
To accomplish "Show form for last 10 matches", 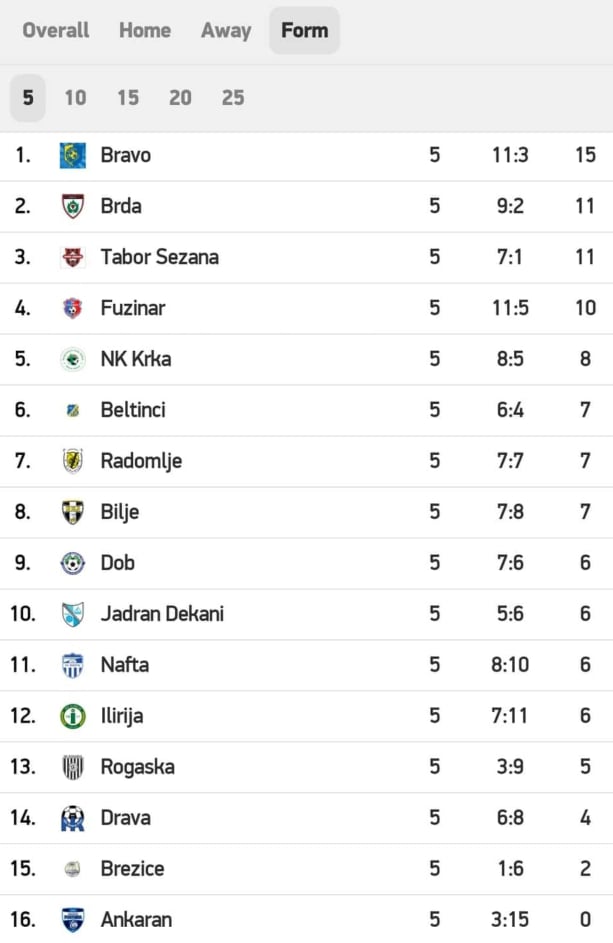I will [75, 98].
